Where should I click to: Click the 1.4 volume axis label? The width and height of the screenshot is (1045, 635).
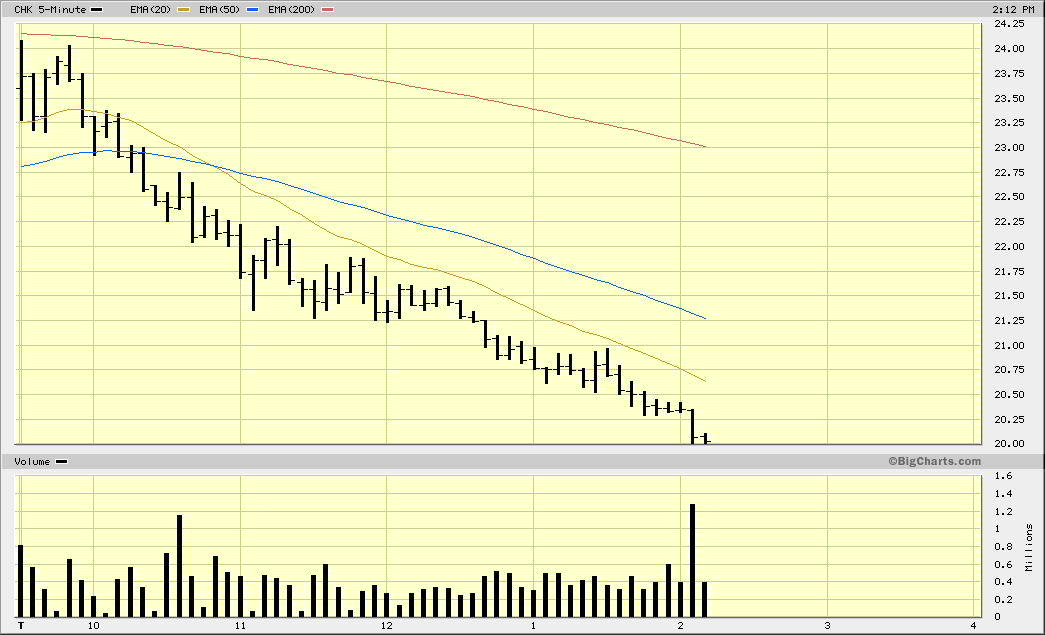[x=1003, y=494]
